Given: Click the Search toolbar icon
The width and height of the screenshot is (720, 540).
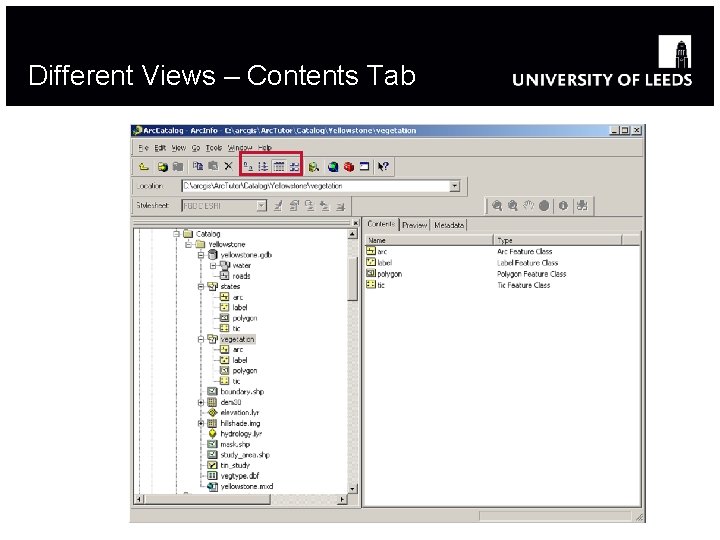Looking at the screenshot, I should [314, 167].
